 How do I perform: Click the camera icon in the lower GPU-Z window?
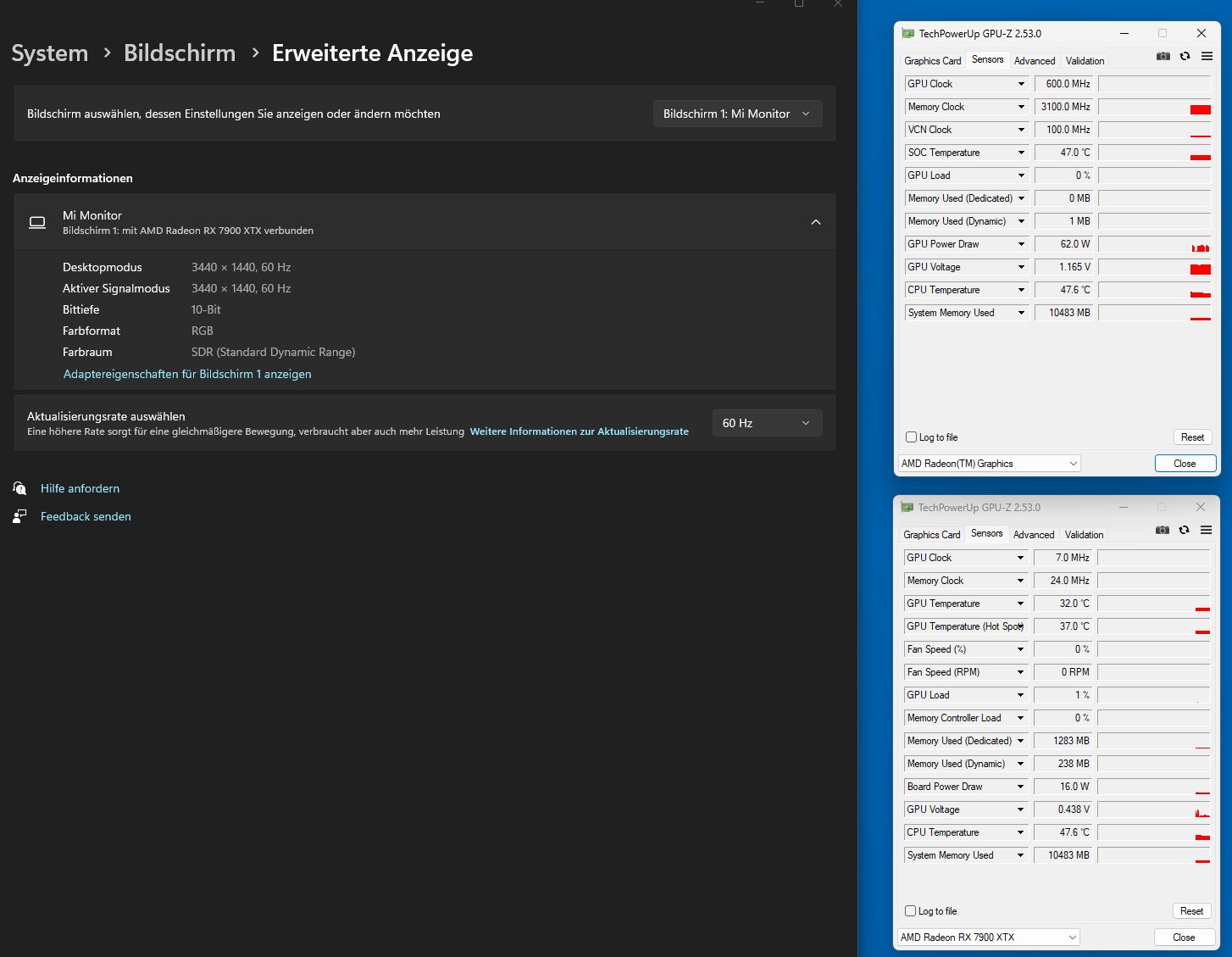pyautogui.click(x=1163, y=530)
